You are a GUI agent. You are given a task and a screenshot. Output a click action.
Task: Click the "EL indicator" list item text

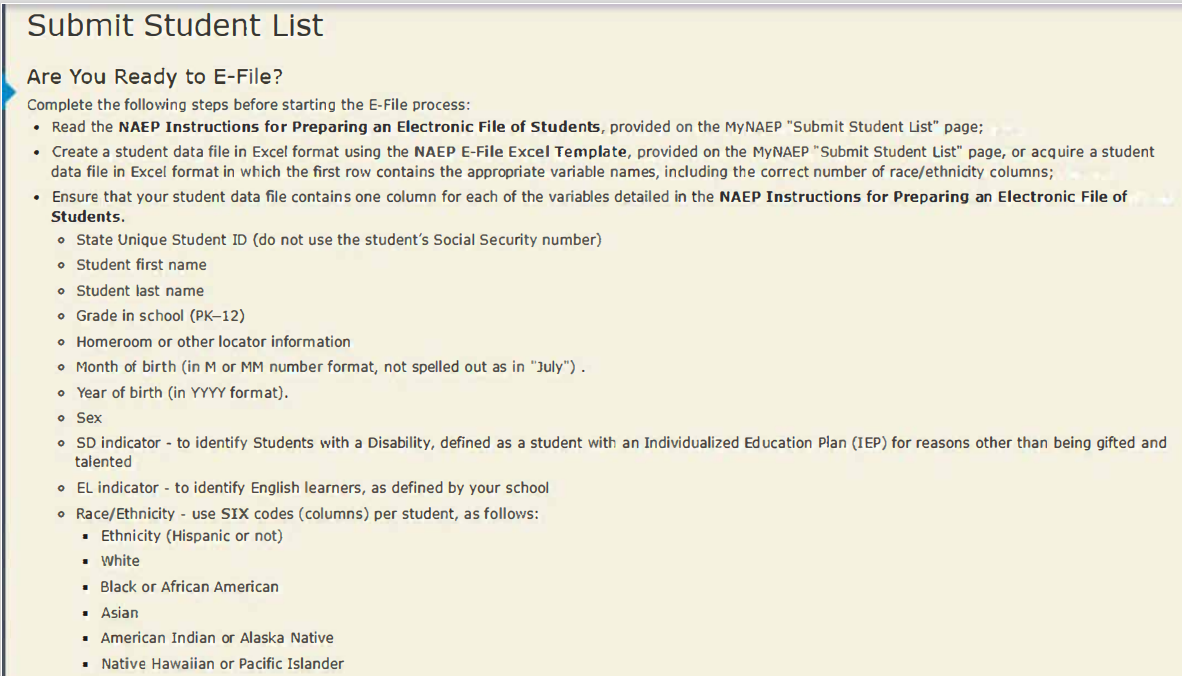[x=312, y=488]
